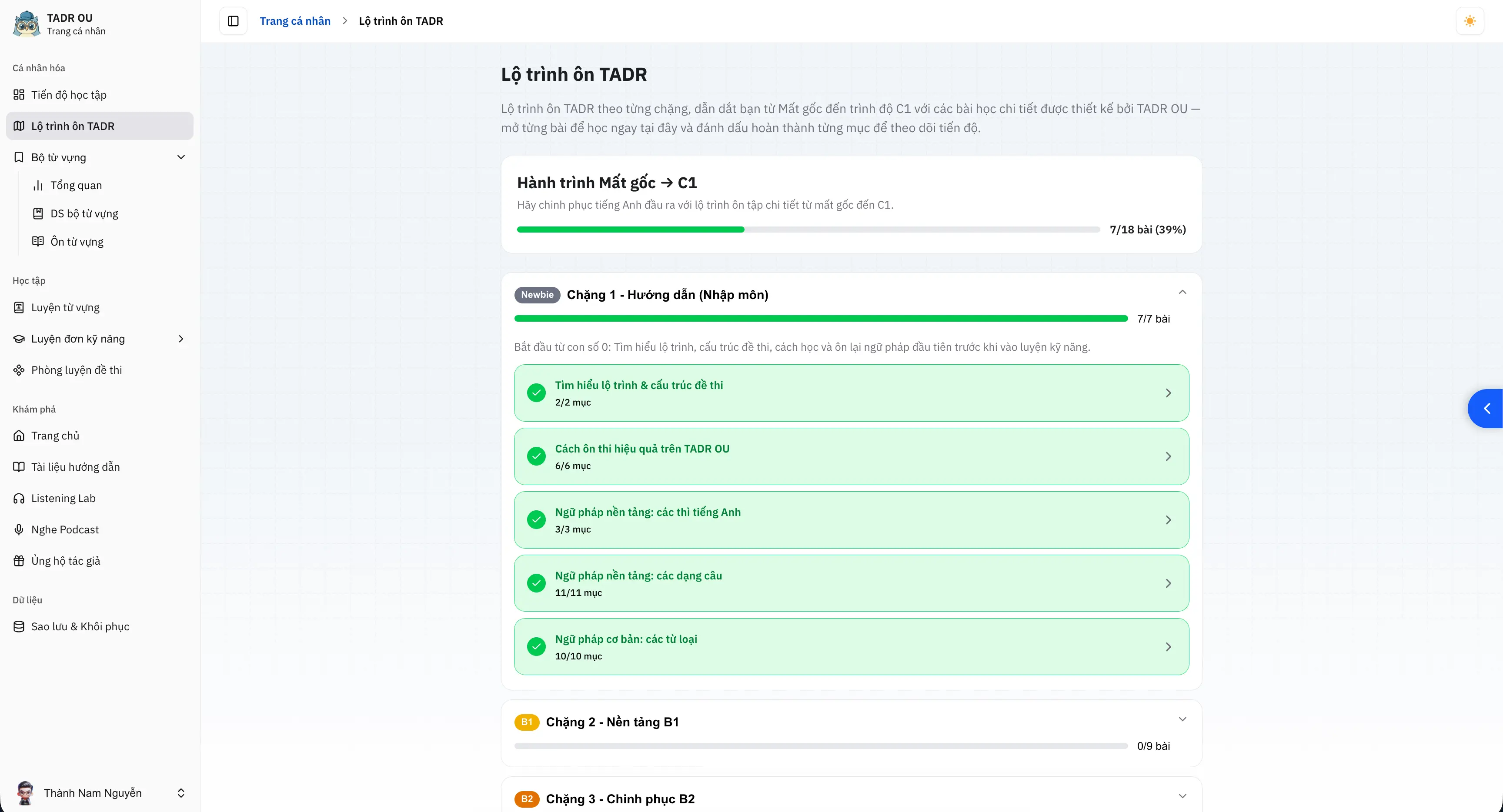Open Tìm hiểu lộ trình lesson arrow
This screenshot has height=812, width=1503.
[x=1168, y=393]
